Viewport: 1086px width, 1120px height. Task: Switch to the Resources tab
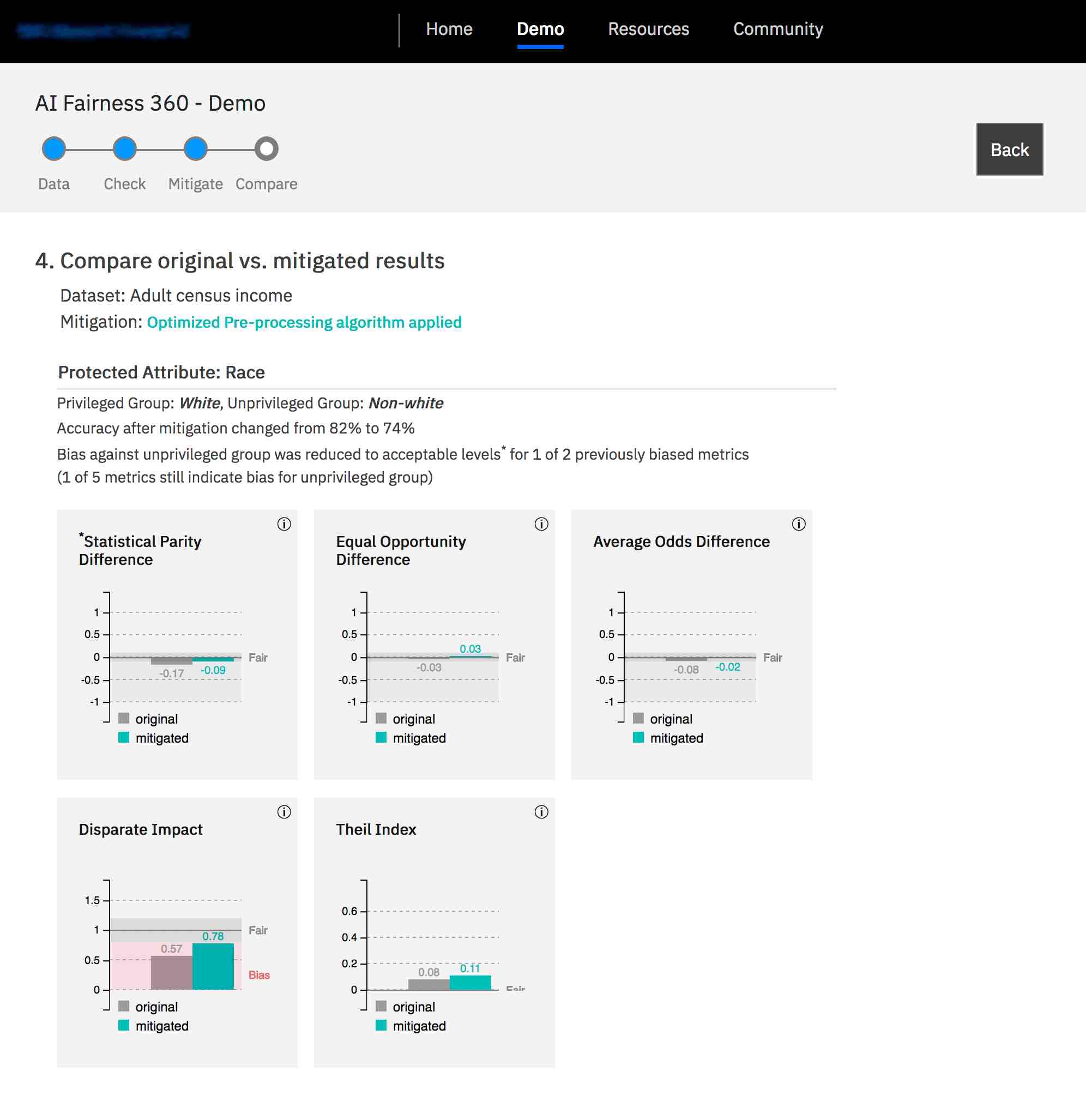point(649,28)
